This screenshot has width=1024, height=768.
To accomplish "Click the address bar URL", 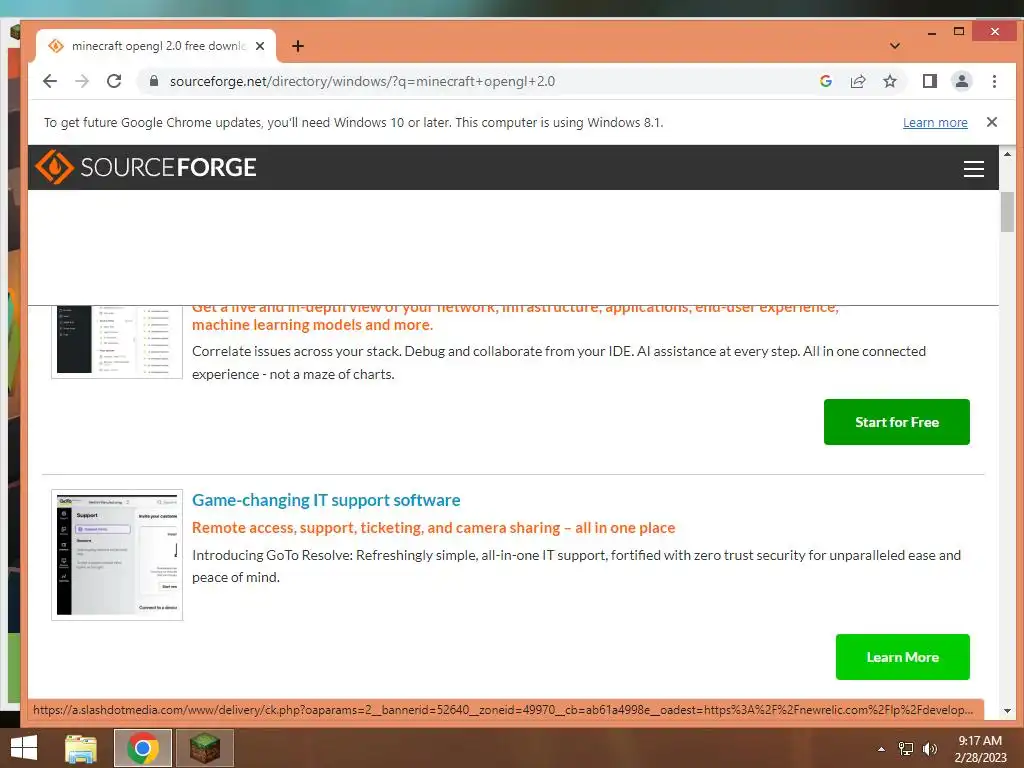I will tap(362, 81).
